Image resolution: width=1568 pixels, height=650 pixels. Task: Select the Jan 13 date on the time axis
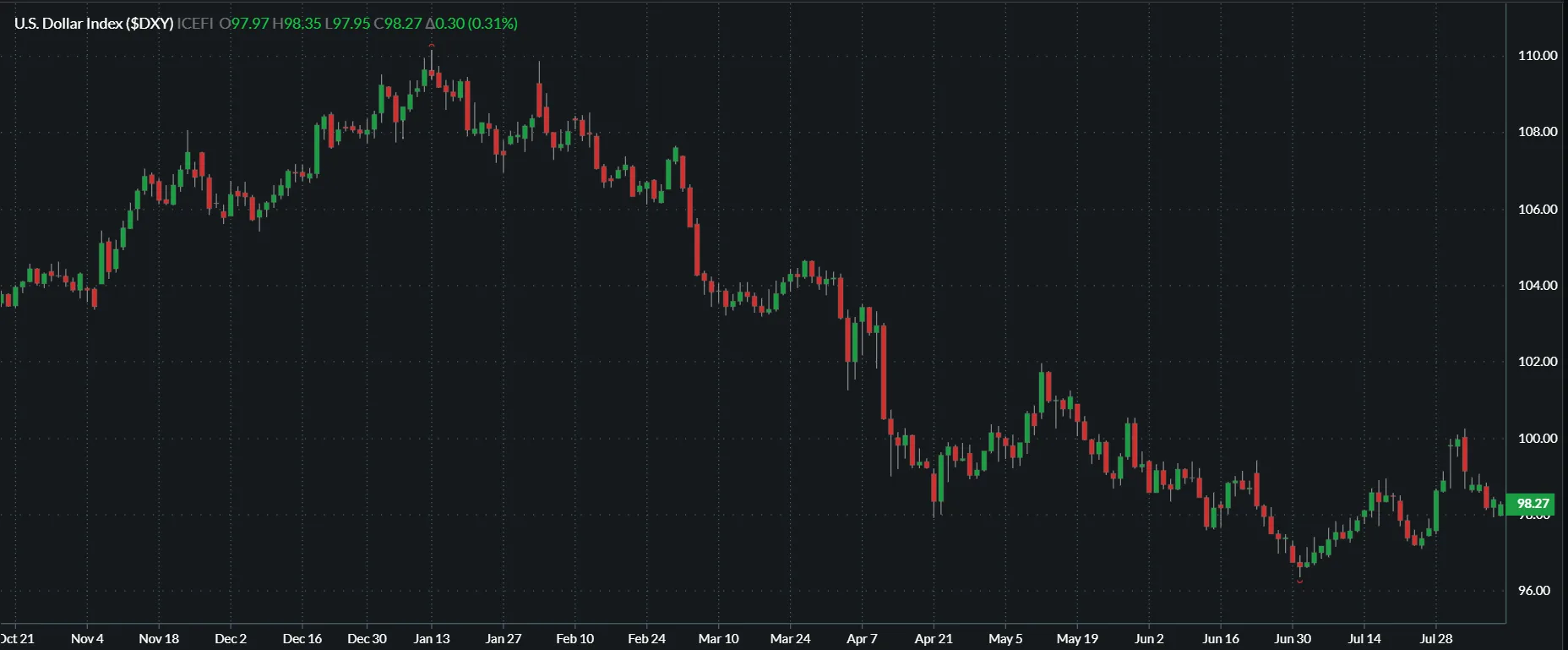pos(431,639)
